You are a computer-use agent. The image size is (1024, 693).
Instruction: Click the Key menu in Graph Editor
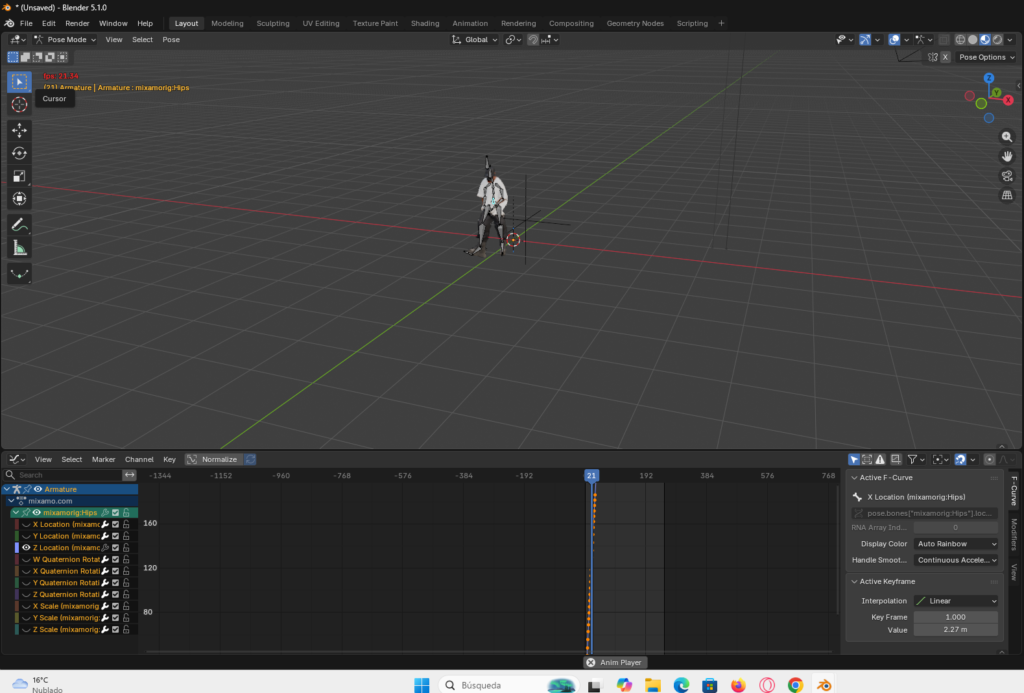(169, 459)
